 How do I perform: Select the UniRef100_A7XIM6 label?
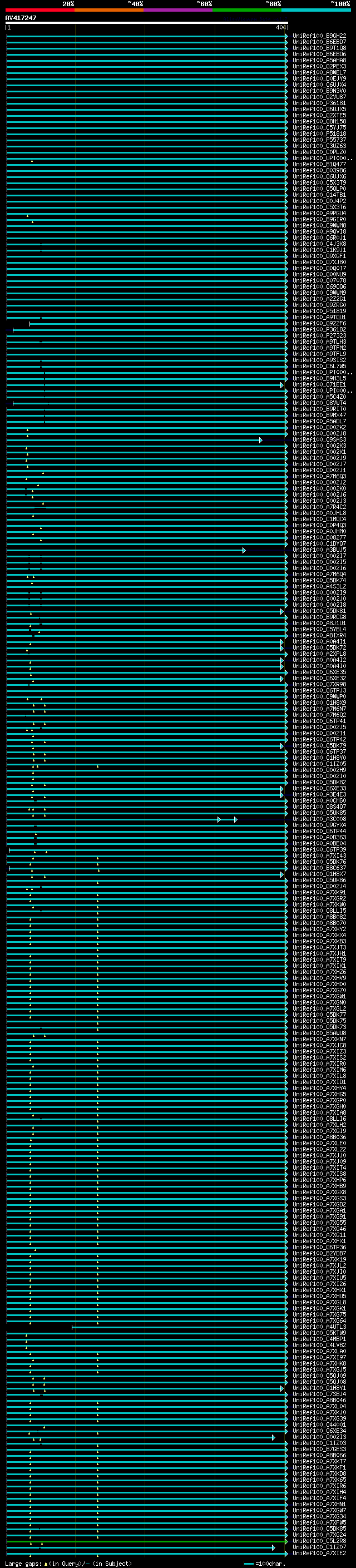[319, 1070]
